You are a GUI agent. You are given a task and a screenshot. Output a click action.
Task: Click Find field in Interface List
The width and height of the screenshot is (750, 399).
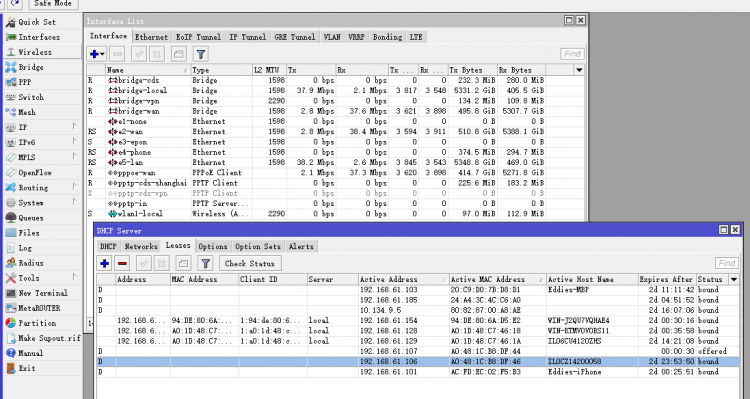[x=572, y=54]
